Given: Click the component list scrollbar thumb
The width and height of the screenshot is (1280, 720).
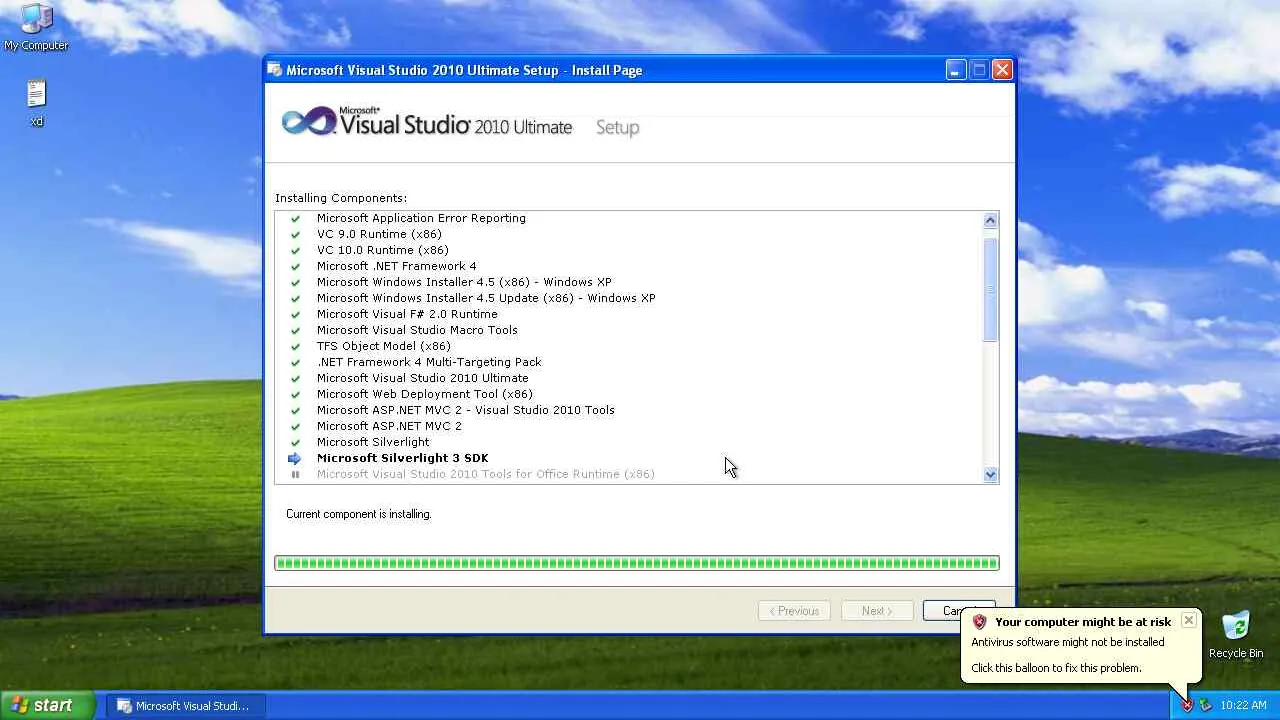Looking at the screenshot, I should pyautogui.click(x=990, y=290).
